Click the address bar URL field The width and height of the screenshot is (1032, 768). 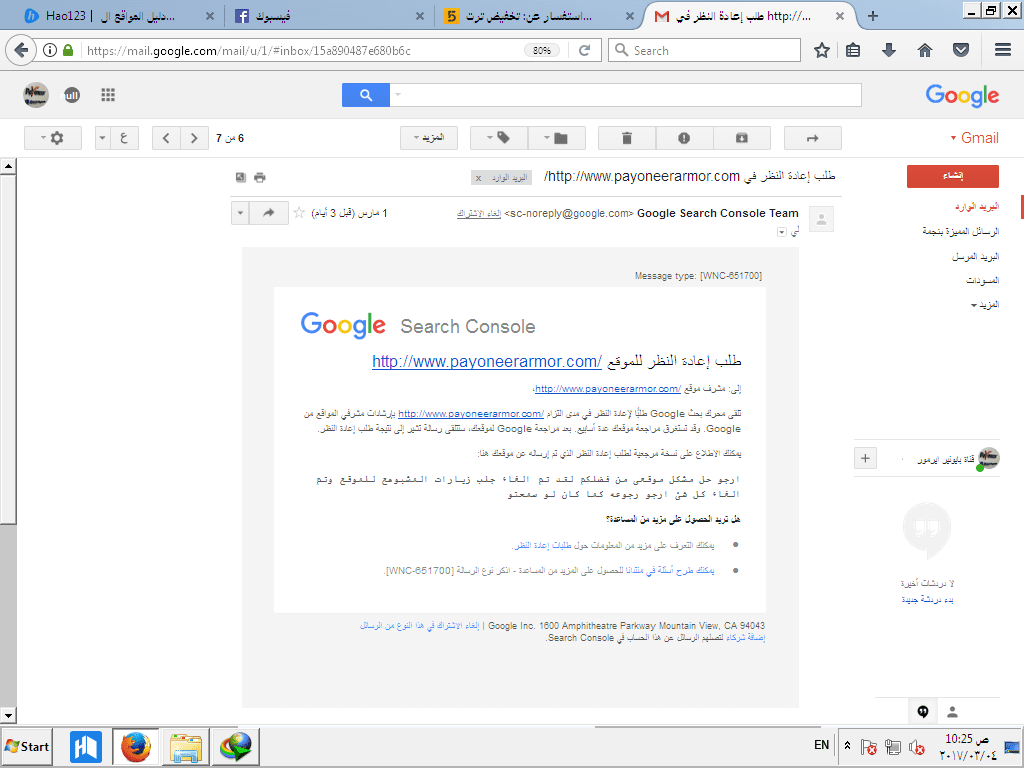click(x=303, y=51)
